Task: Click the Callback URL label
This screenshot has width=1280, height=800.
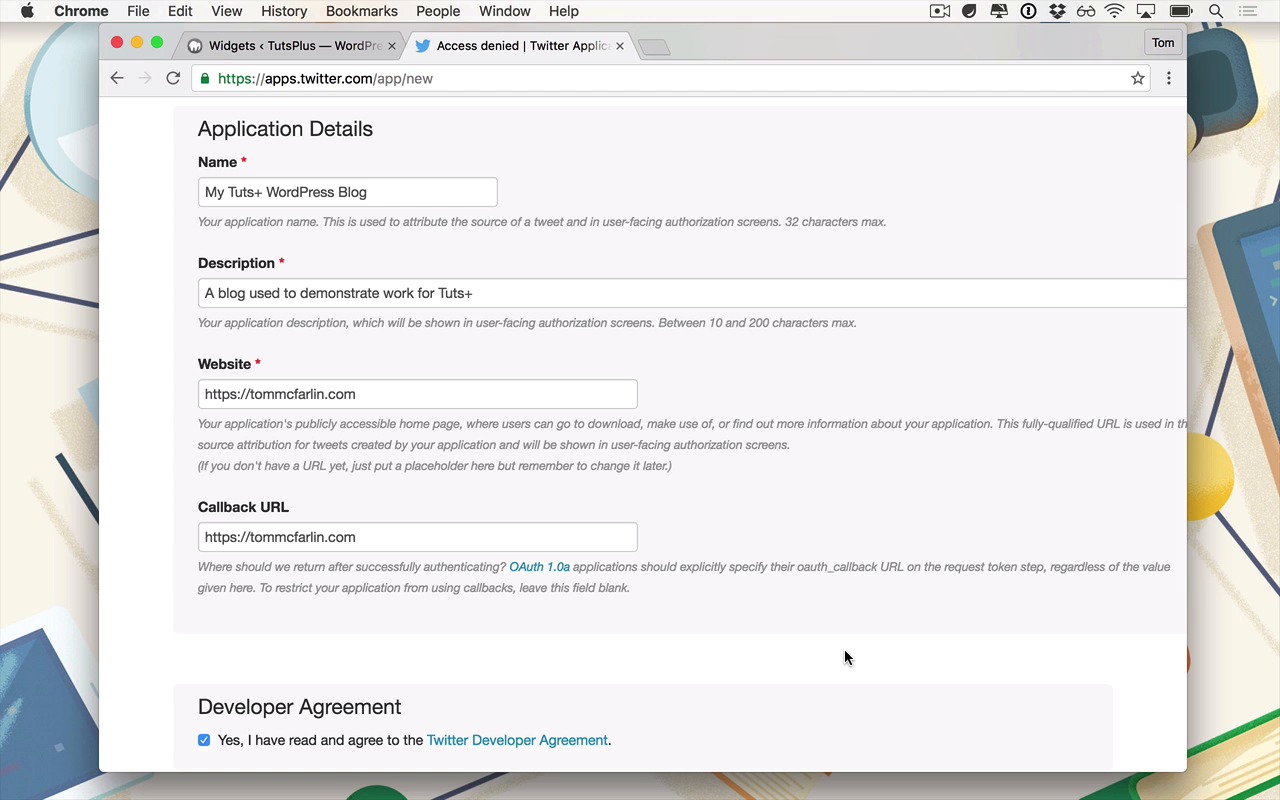Action: pos(243,507)
